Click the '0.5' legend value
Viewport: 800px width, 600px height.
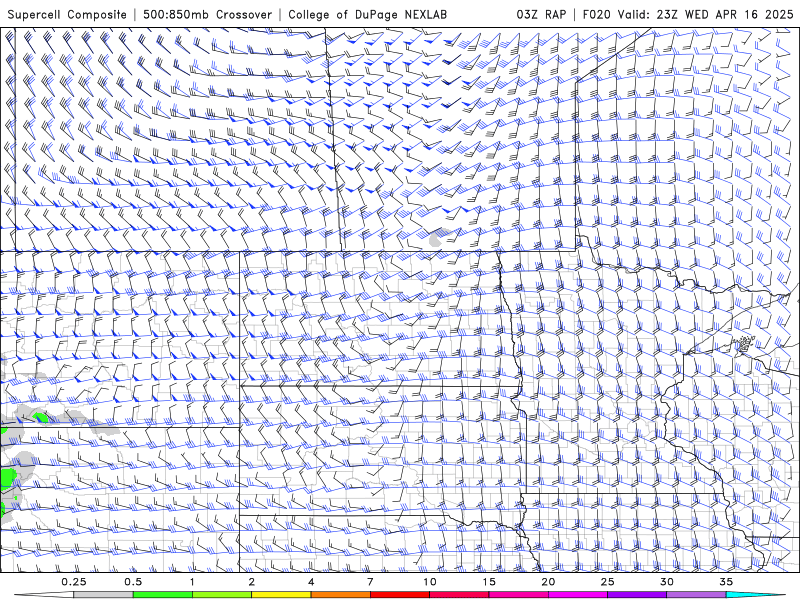point(133,582)
